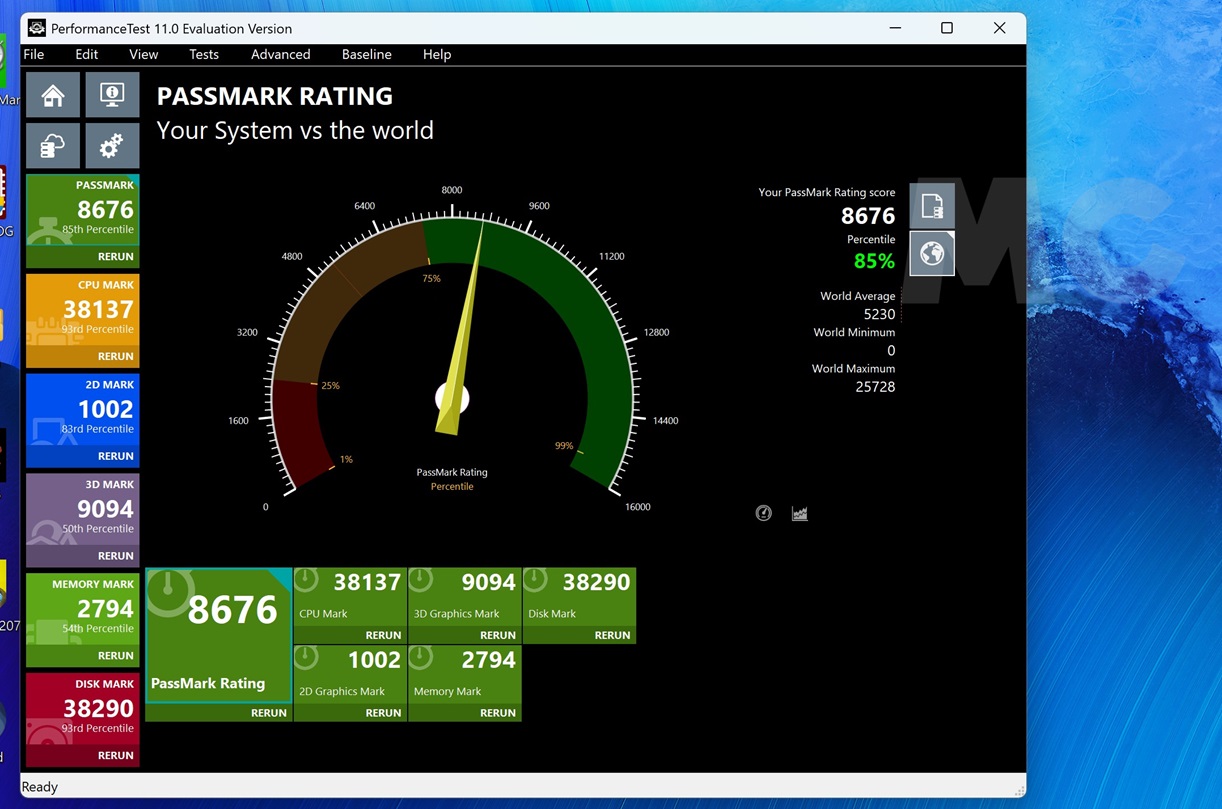
Task: Open the Baseline menu
Action: tap(366, 54)
